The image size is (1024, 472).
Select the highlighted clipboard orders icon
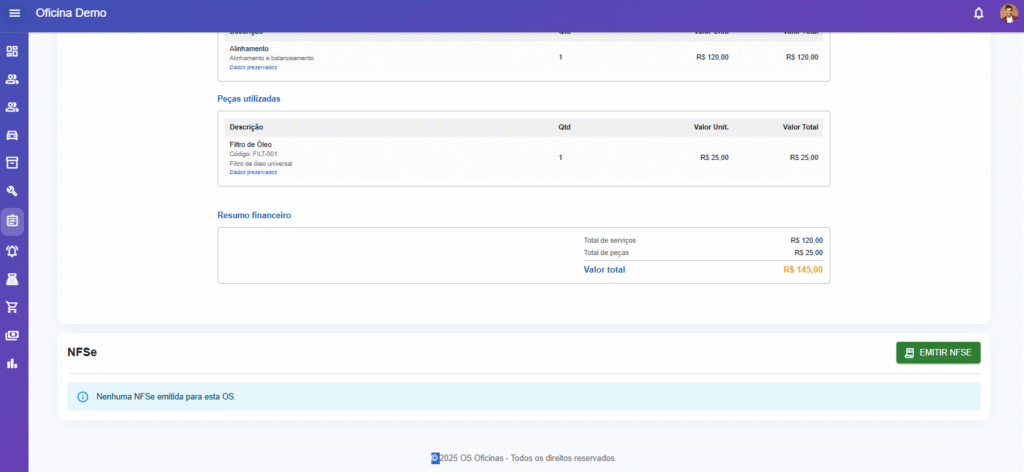coord(13,221)
